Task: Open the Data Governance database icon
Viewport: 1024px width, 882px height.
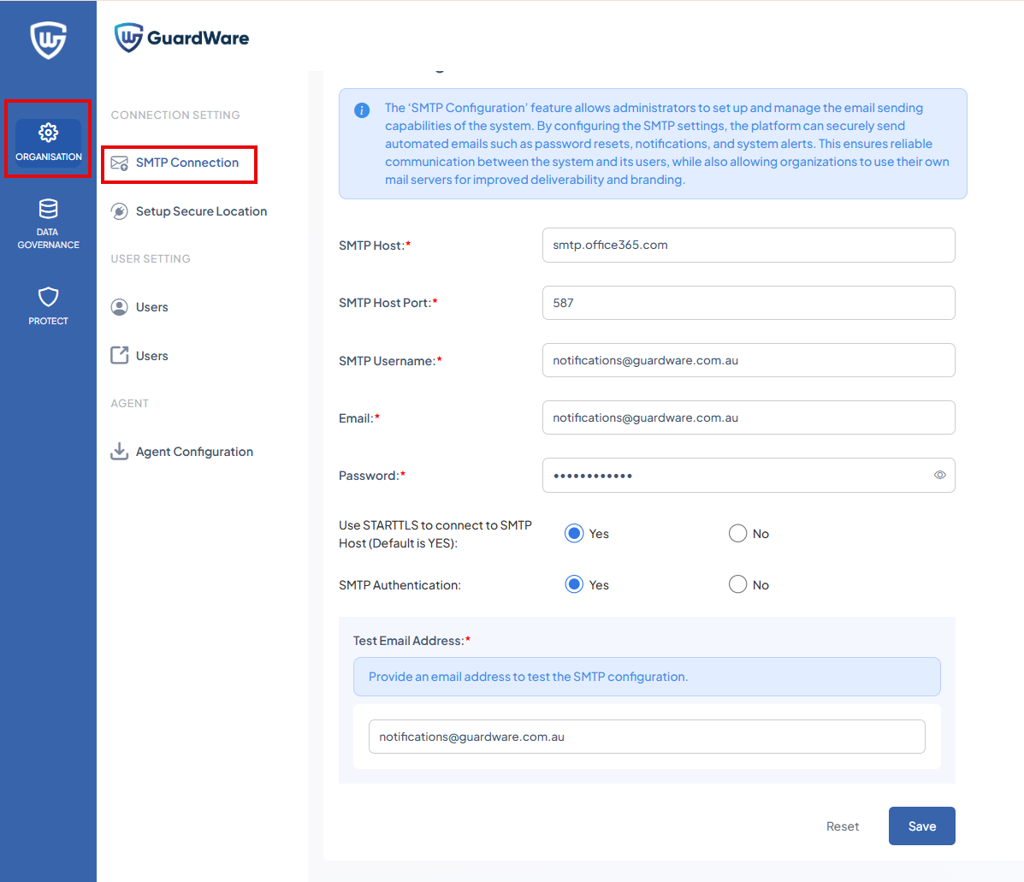Action: (x=48, y=209)
